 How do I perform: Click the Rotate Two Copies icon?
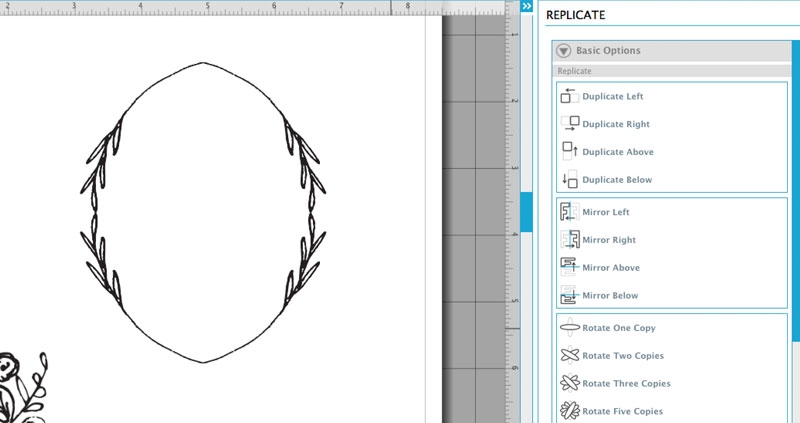coord(570,355)
